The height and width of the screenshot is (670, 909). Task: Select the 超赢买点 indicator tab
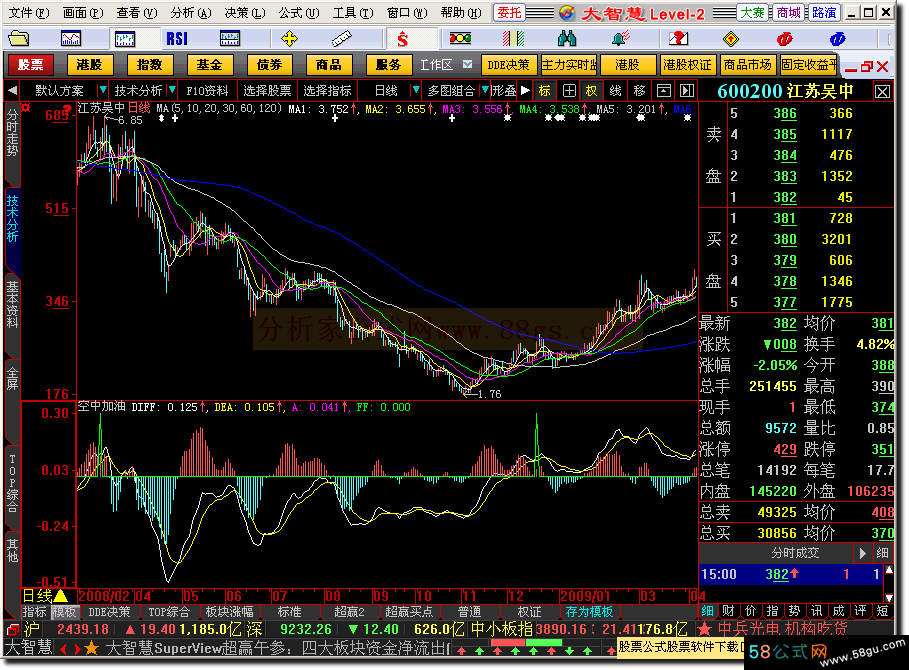[x=409, y=611]
